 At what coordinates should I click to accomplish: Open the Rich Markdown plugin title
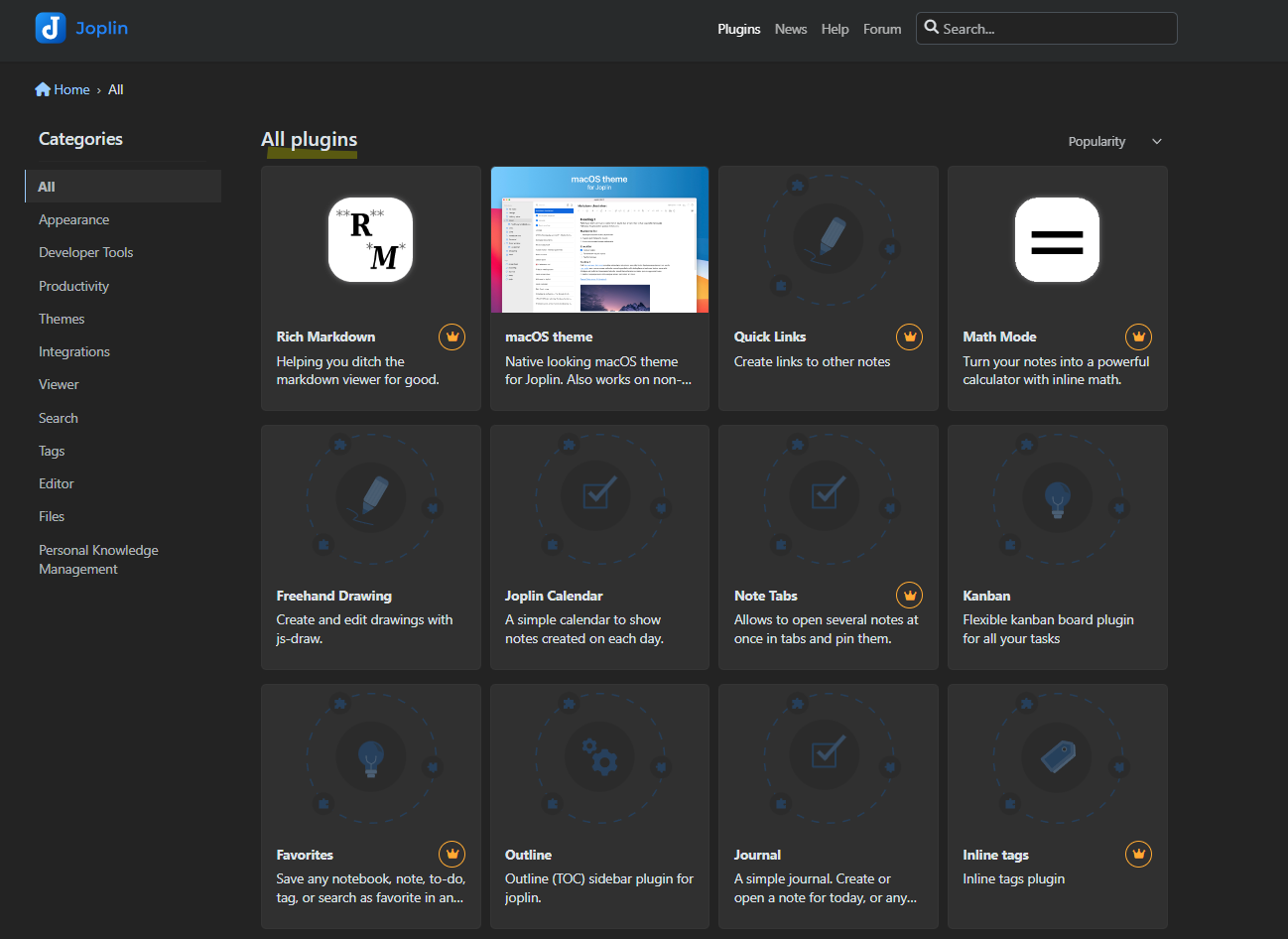(325, 336)
